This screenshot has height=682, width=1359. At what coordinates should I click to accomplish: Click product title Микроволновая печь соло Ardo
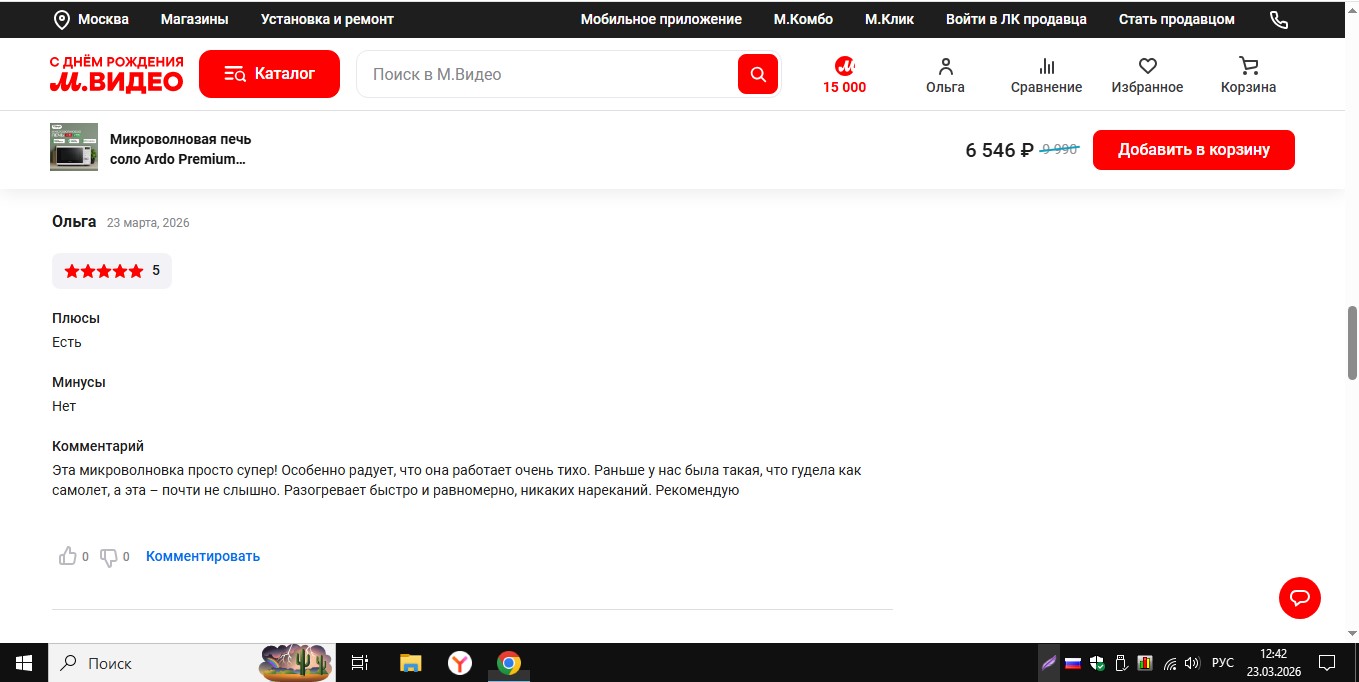(181, 149)
